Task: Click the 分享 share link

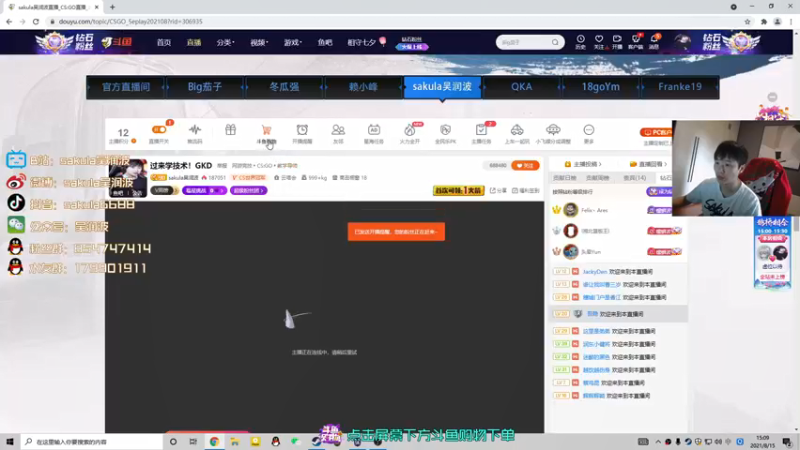Action: (498, 190)
